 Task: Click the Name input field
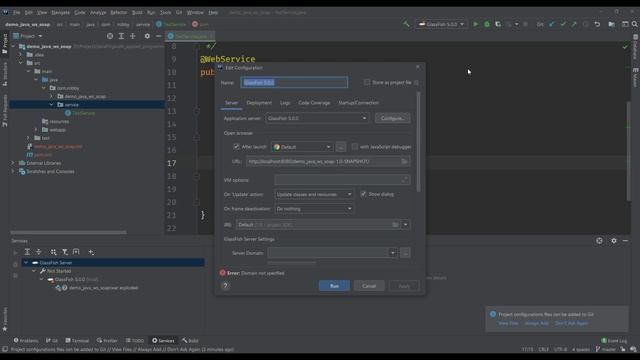294,82
